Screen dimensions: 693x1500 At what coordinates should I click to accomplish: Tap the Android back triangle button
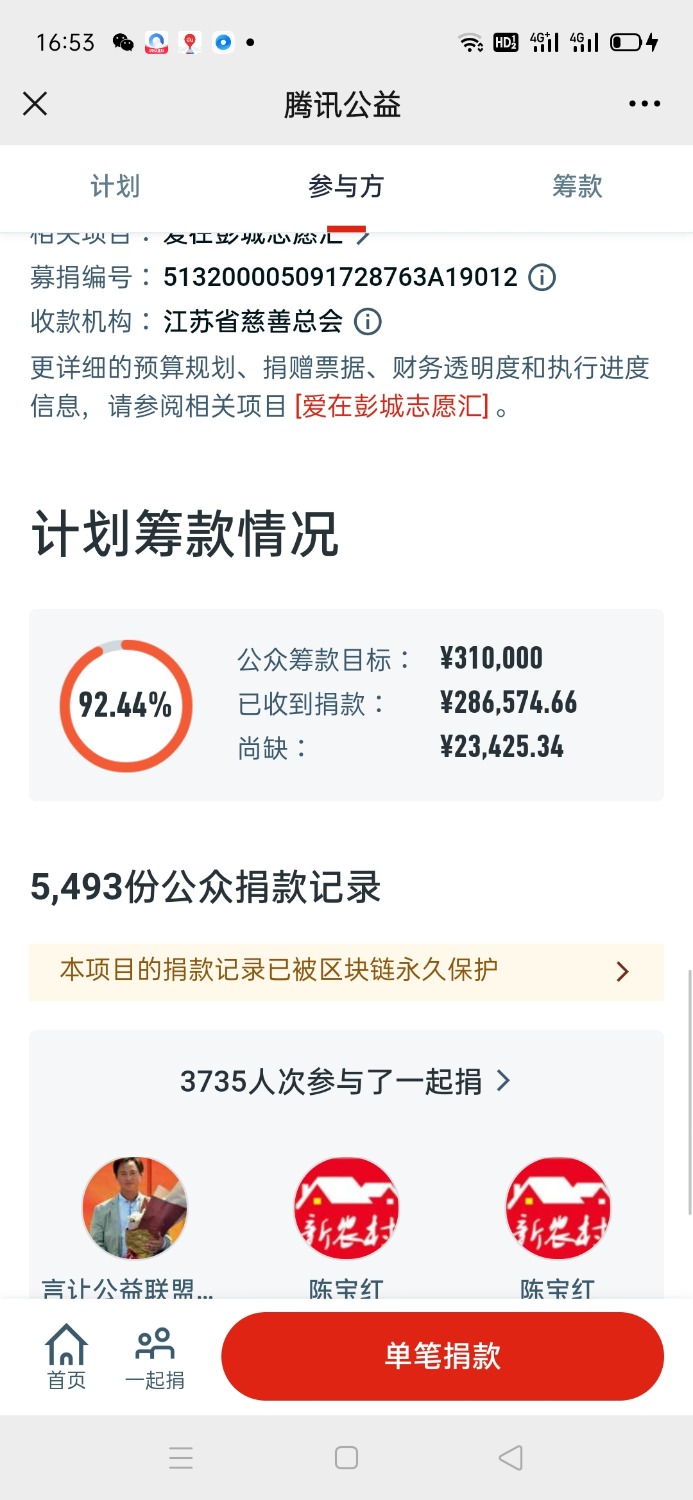511,1457
